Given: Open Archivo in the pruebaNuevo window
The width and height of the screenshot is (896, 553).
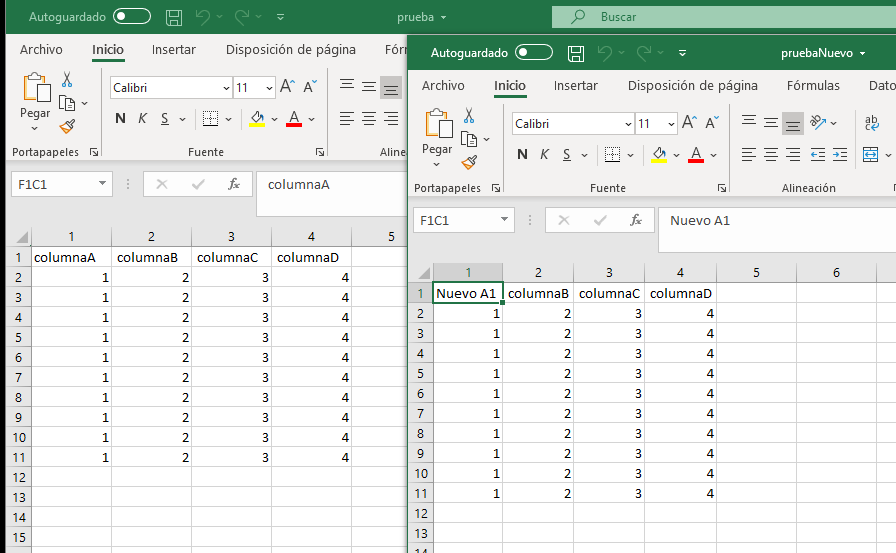Looking at the screenshot, I should coord(443,86).
